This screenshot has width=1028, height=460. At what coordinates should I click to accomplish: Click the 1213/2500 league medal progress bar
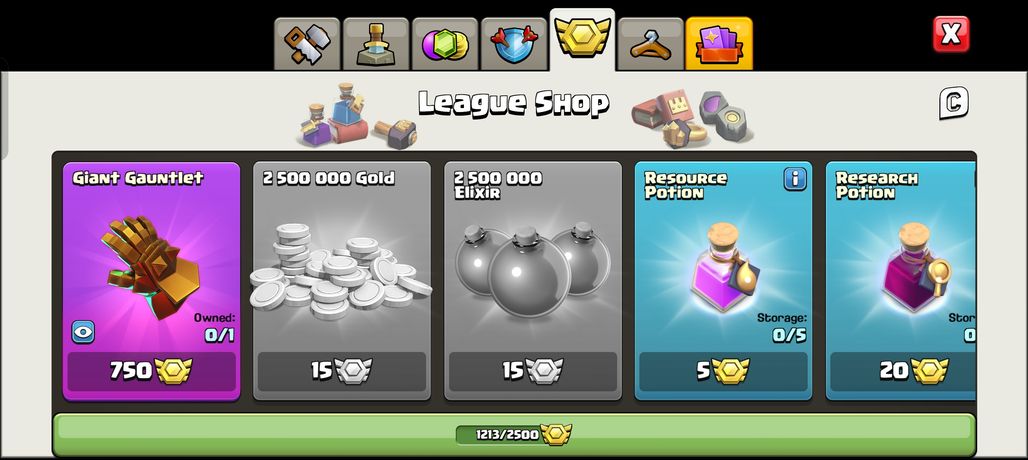[x=514, y=434]
